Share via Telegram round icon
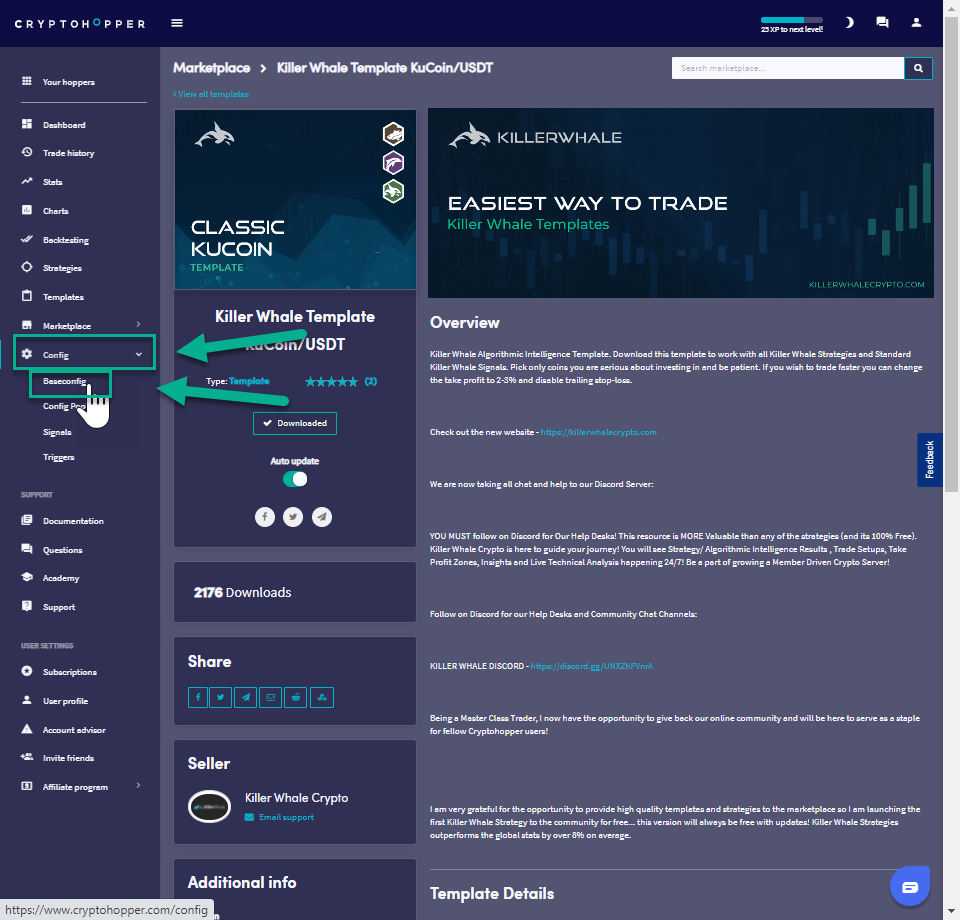The width and height of the screenshot is (960, 920). pos(321,516)
